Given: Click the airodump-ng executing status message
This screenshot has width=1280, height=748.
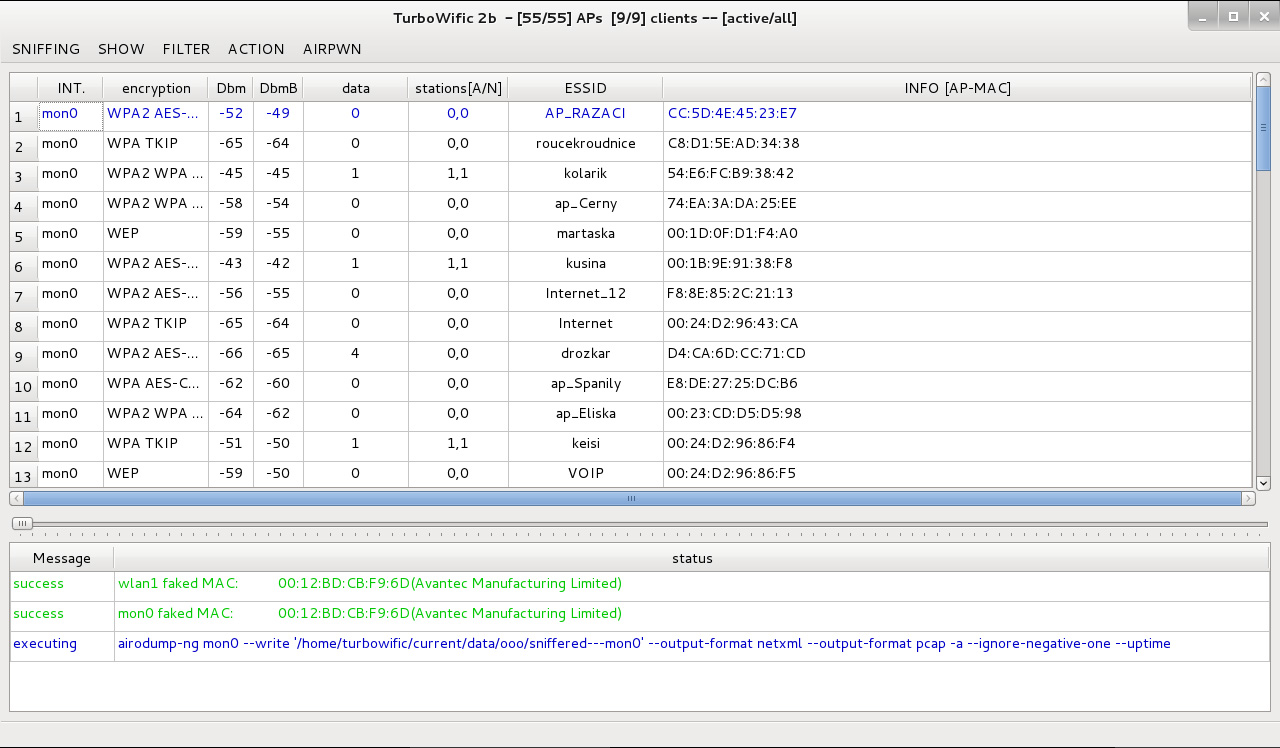Looking at the screenshot, I should (x=644, y=643).
